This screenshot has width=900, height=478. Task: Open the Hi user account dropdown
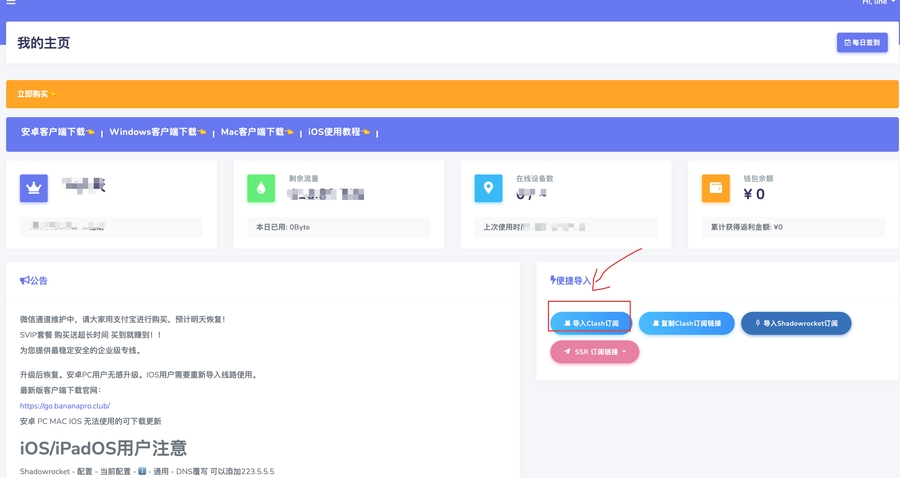878,3
